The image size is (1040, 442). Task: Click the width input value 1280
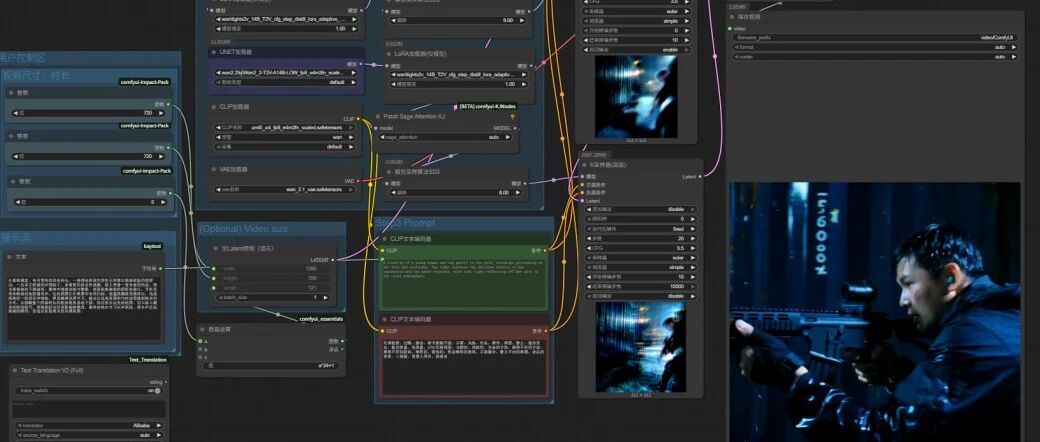[311, 269]
